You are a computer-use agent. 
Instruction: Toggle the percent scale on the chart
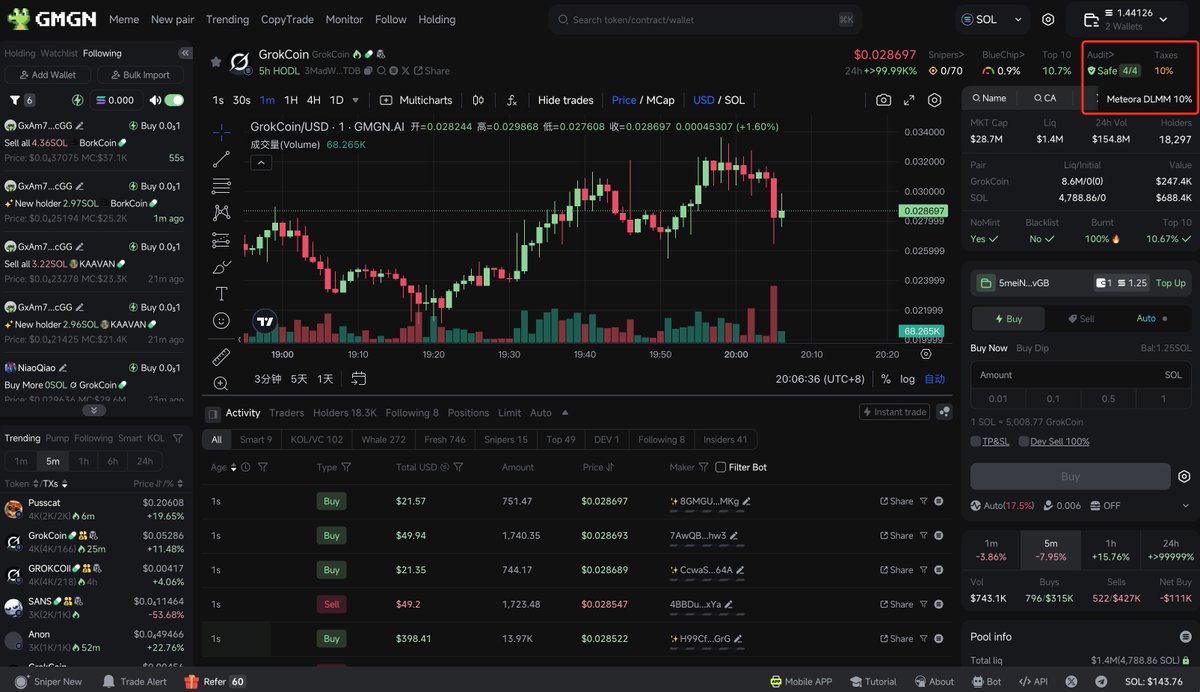[885, 379]
